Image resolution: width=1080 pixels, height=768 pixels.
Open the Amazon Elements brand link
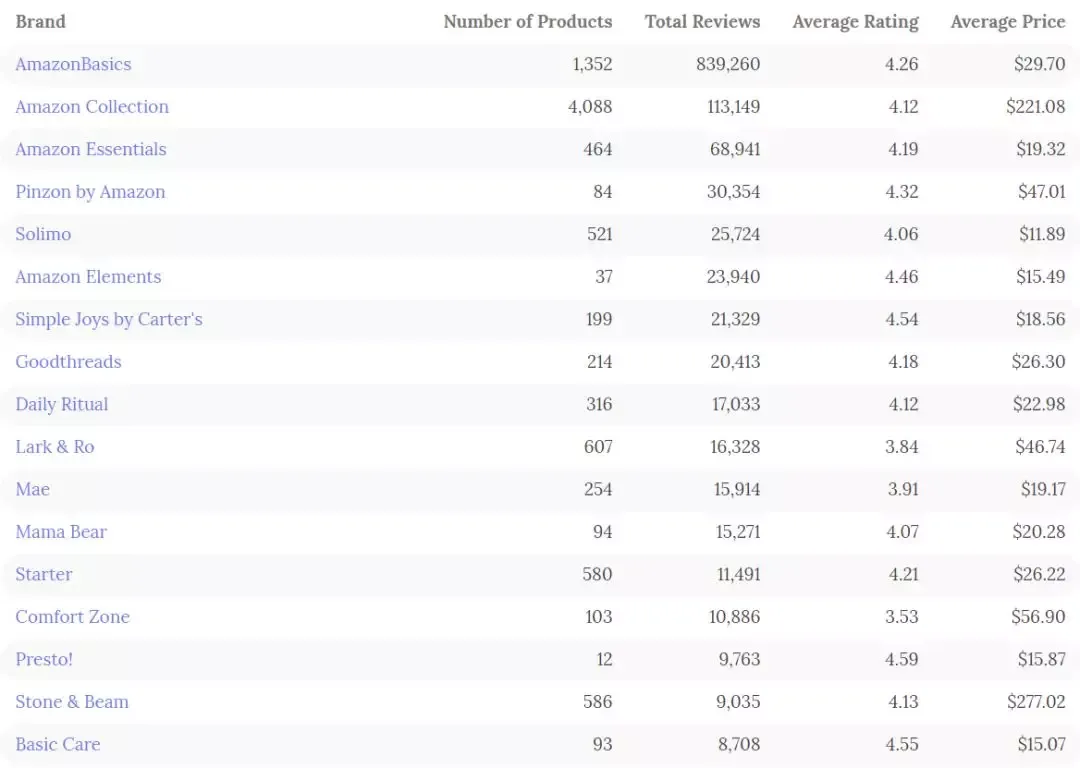pyautogui.click(x=88, y=277)
